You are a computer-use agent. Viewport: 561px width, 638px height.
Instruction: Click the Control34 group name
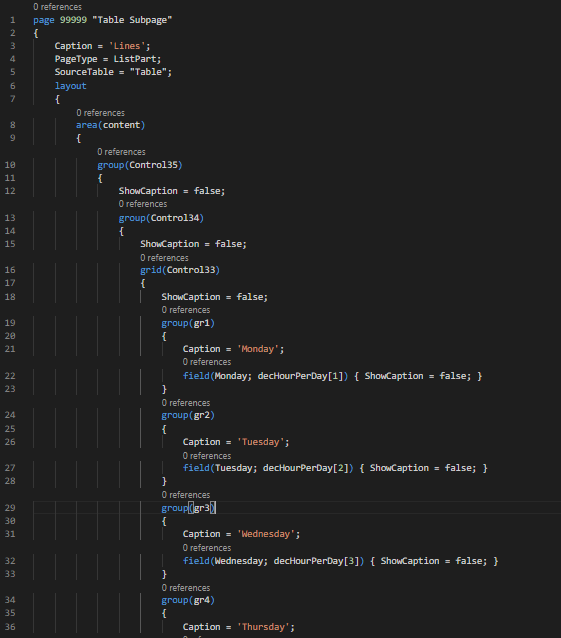tap(175, 218)
